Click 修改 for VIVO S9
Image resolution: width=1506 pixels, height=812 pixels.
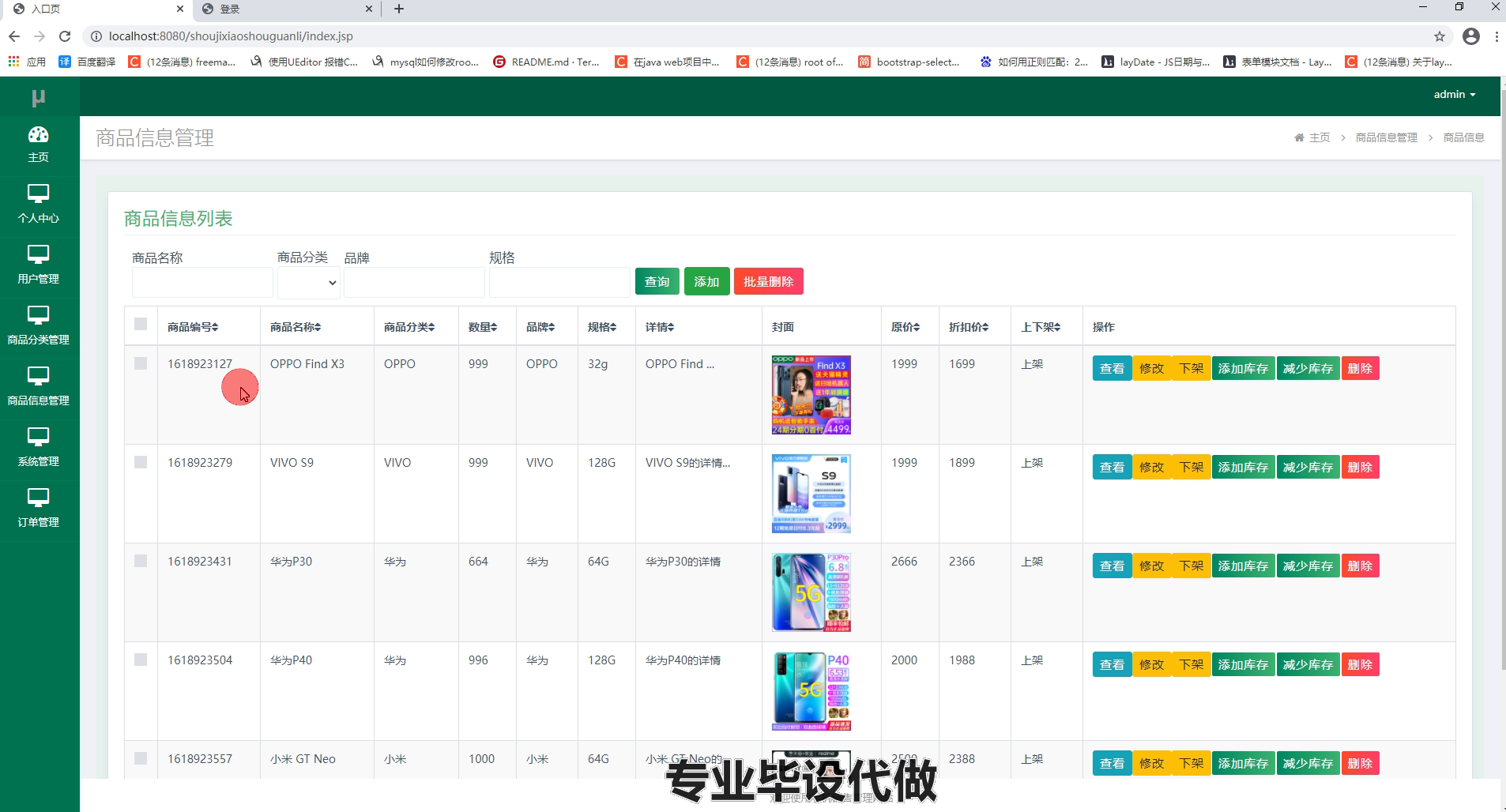[1151, 468]
